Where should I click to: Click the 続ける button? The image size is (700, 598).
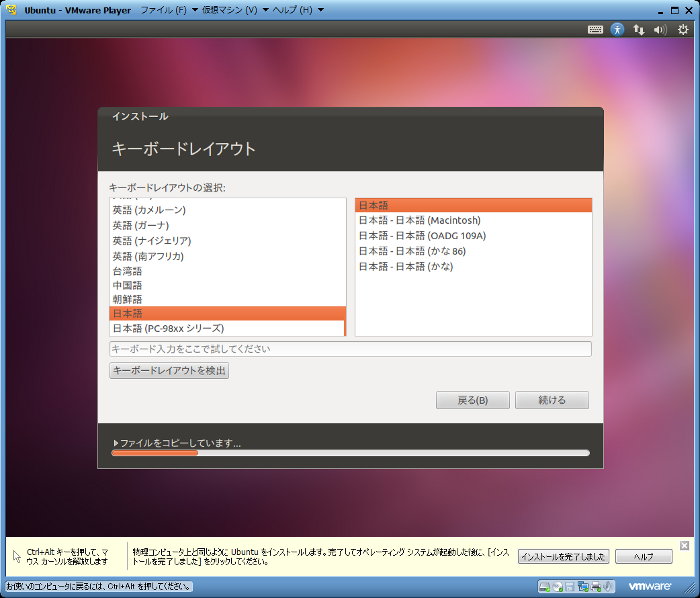click(552, 400)
